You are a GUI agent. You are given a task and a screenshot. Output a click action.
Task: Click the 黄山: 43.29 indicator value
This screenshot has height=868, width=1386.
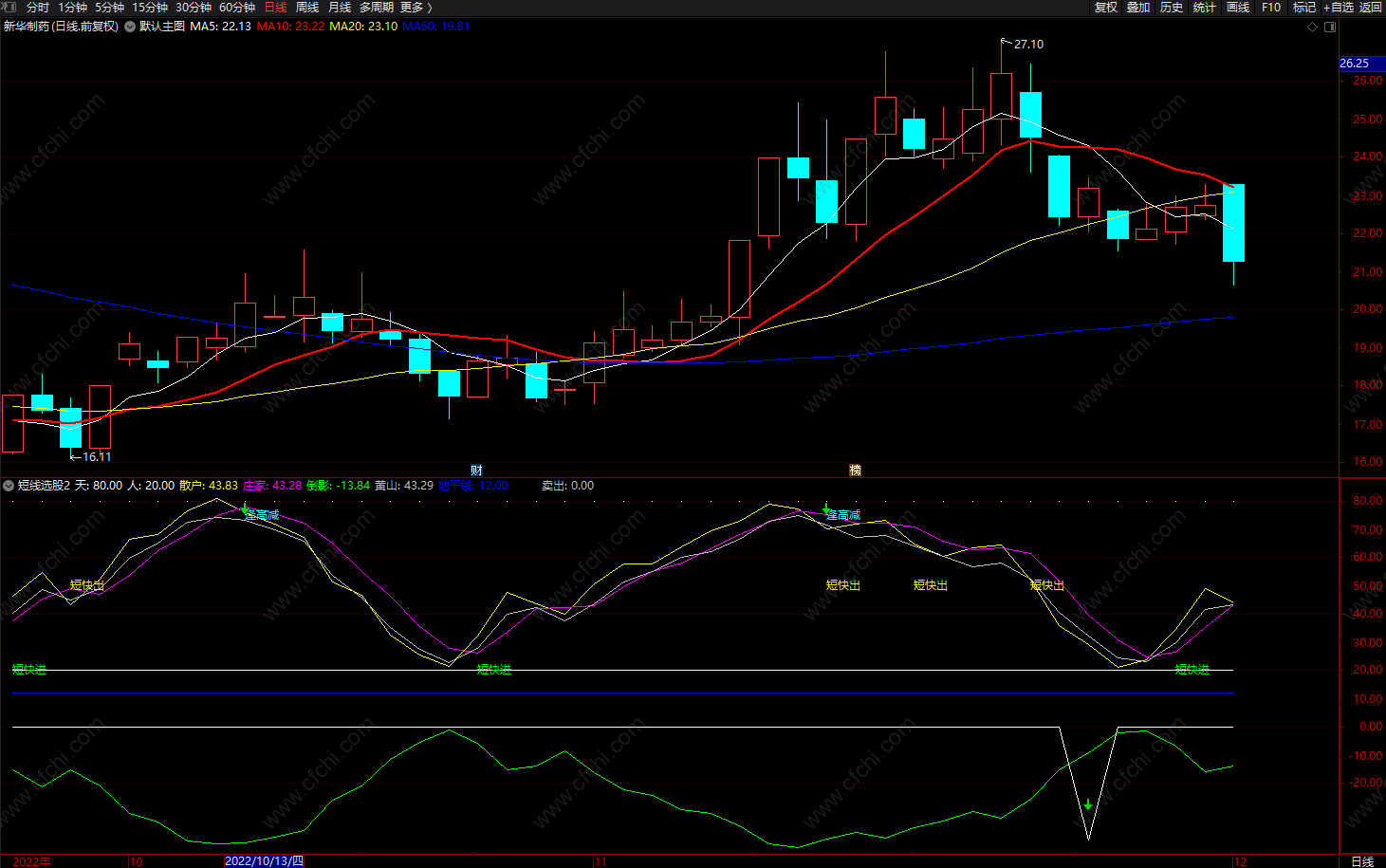[x=404, y=486]
